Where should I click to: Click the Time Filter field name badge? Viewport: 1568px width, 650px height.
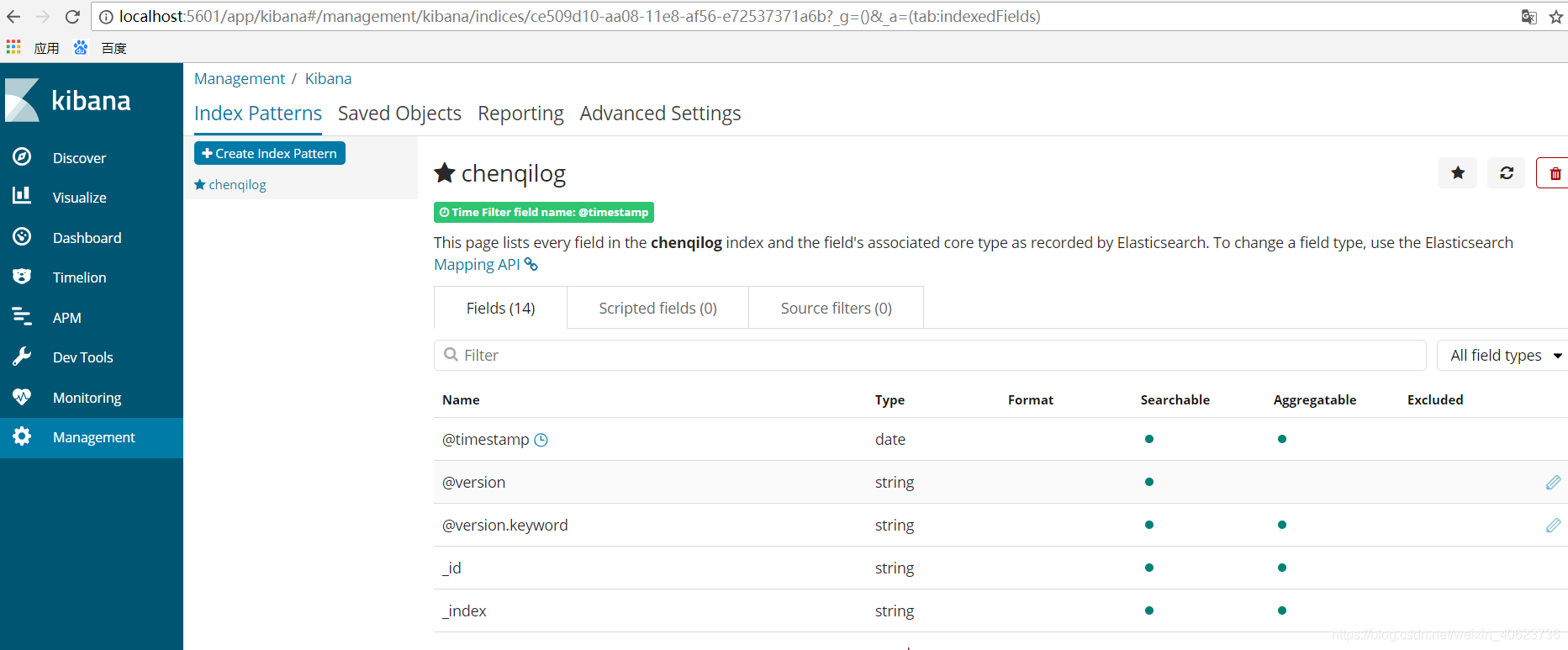[544, 212]
